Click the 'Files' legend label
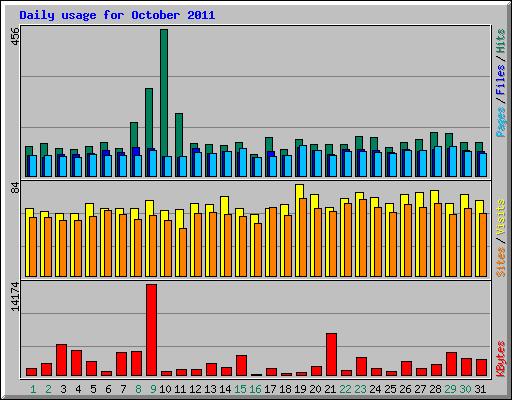This screenshot has width=512, height=400. click(x=500, y=80)
